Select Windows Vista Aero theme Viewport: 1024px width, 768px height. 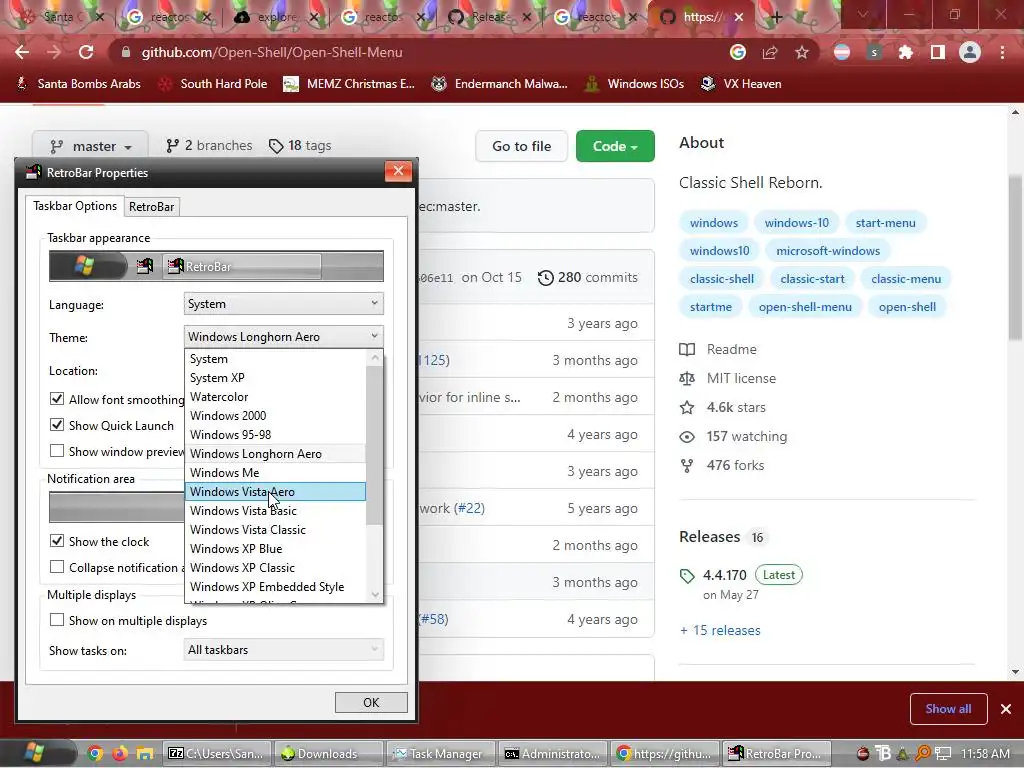point(276,492)
